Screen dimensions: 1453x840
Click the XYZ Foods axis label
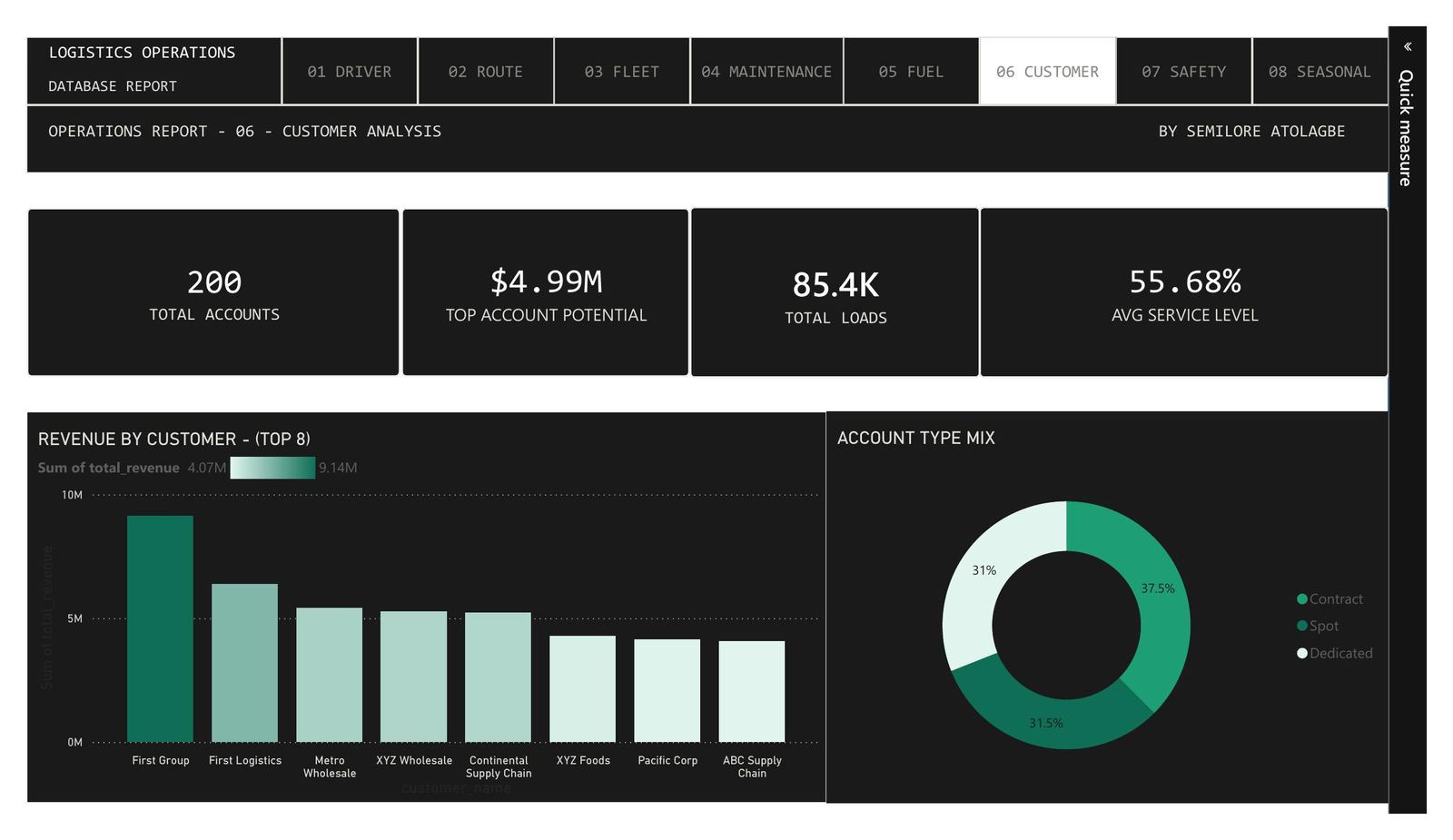[x=583, y=760]
